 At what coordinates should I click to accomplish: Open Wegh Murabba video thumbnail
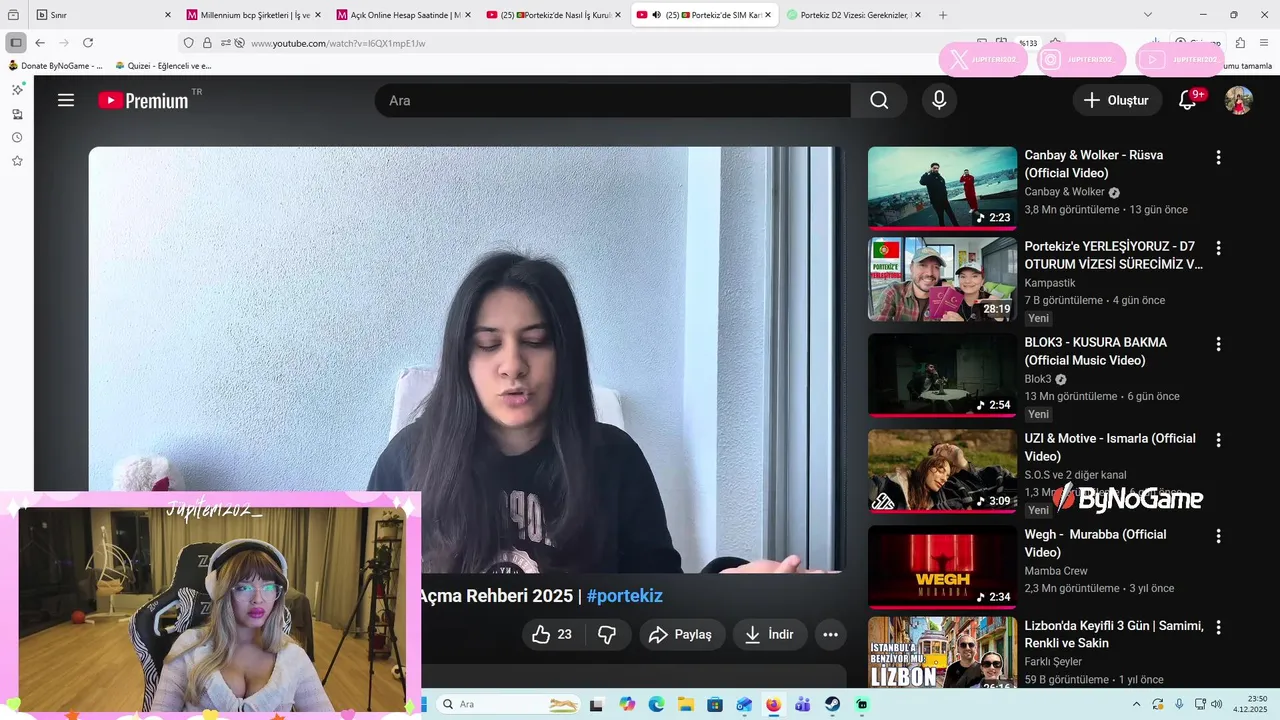click(942, 567)
